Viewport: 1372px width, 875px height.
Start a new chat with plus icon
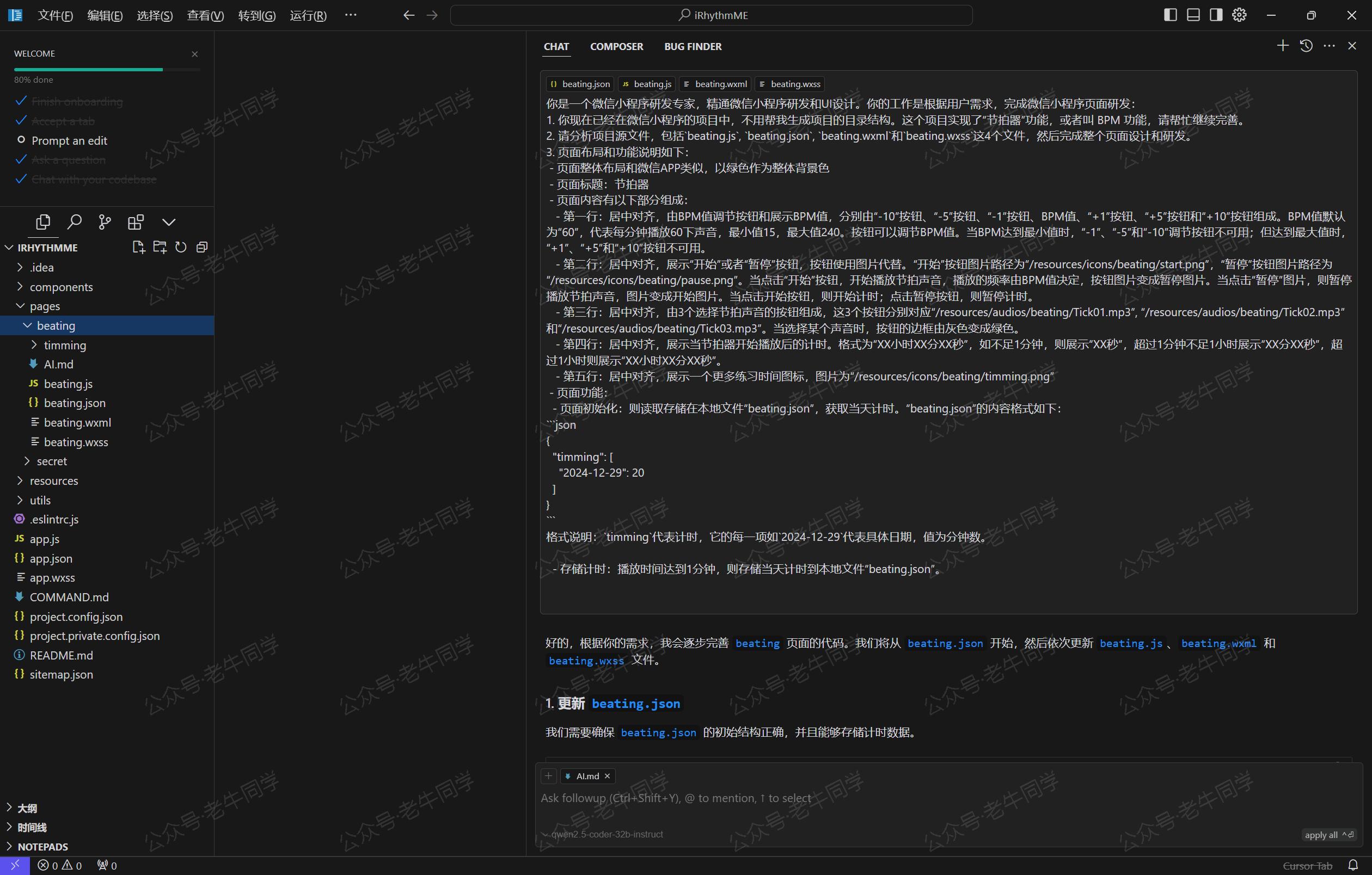click(1283, 46)
